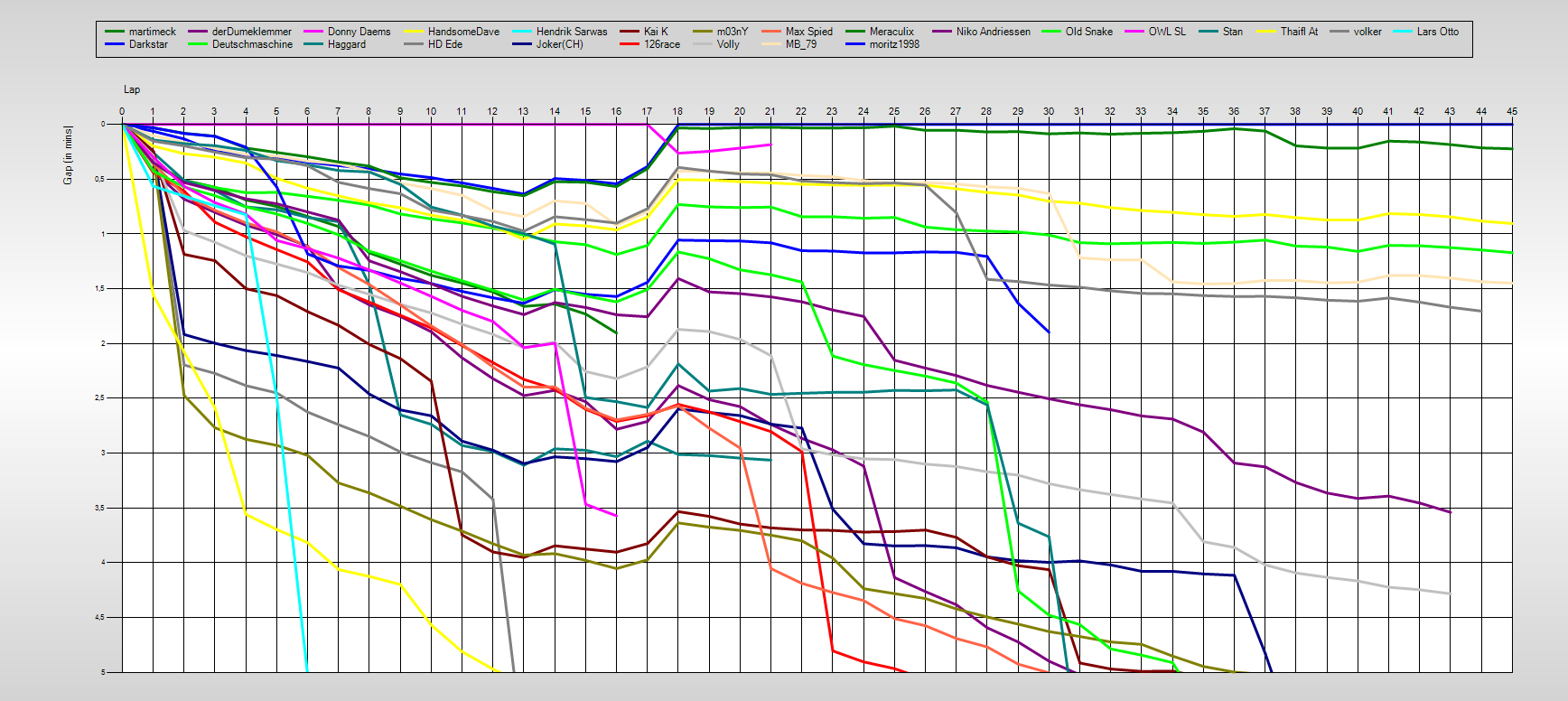This screenshot has height=701, width=1568.
Task: Select Deutschmaschine legend label
Action: click(252, 44)
